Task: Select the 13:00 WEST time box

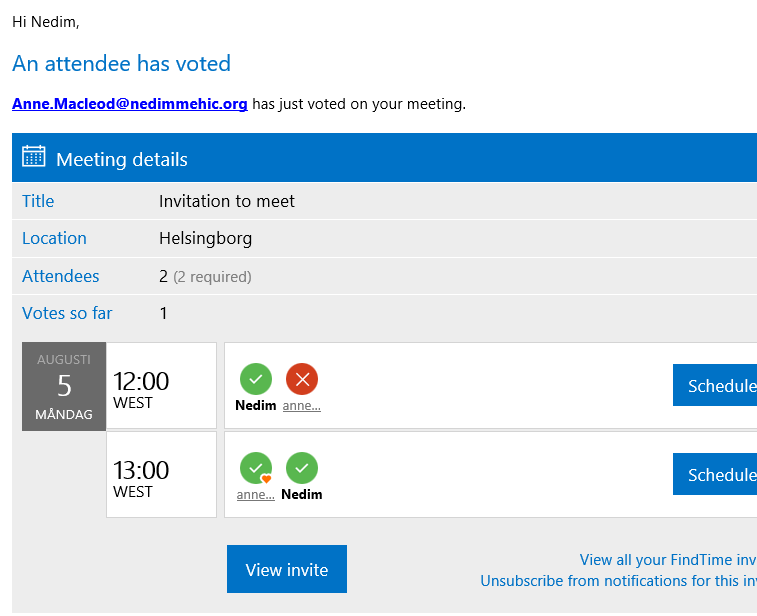Action: 161,474
